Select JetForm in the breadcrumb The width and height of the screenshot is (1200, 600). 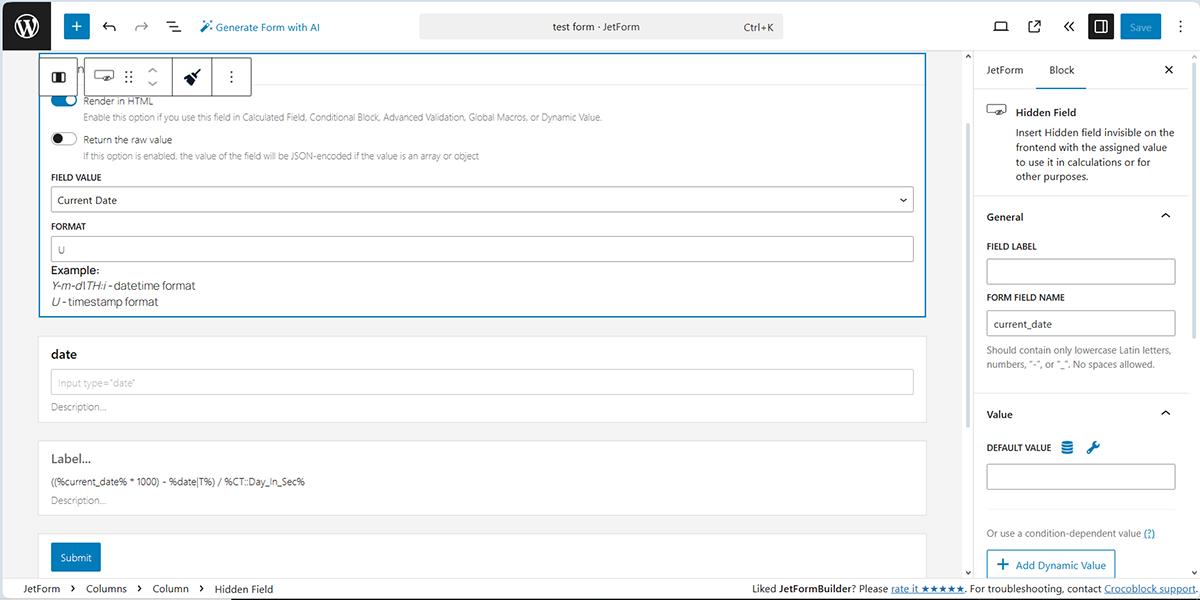[x=42, y=589]
